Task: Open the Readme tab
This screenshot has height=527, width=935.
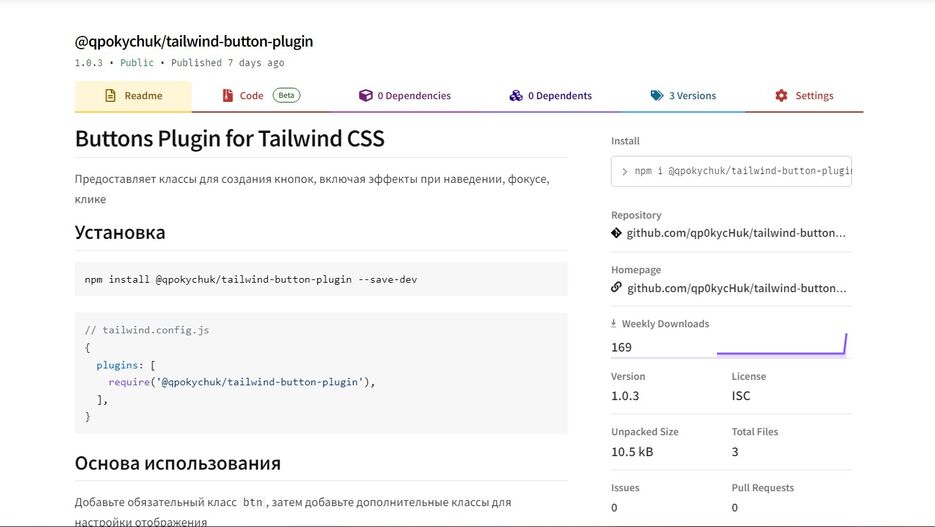Action: tap(133, 96)
